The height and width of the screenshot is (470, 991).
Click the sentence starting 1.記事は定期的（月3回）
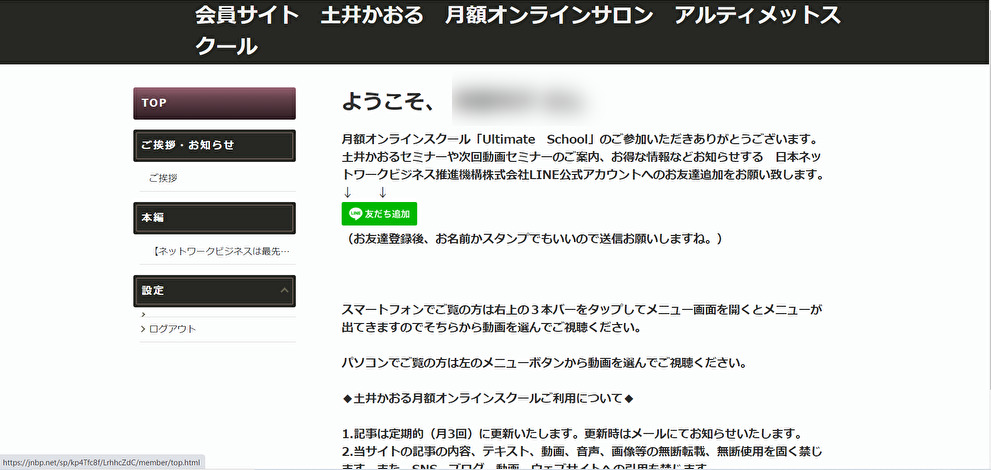click(x=572, y=435)
